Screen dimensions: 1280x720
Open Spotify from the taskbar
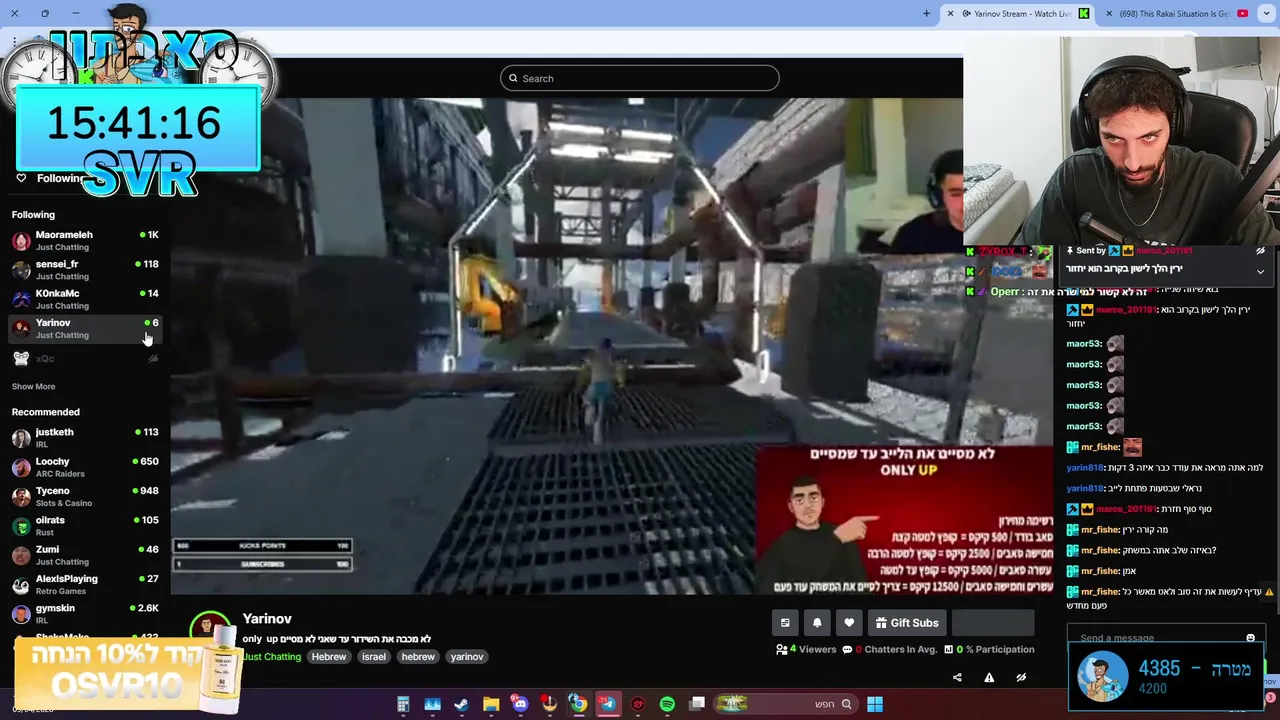pyautogui.click(x=667, y=704)
